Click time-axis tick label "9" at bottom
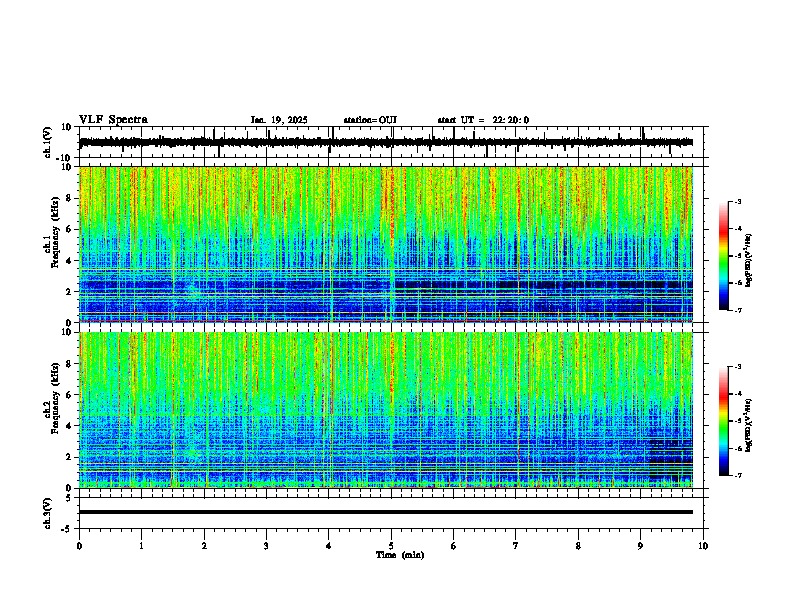792x612 pixels. tap(640, 546)
